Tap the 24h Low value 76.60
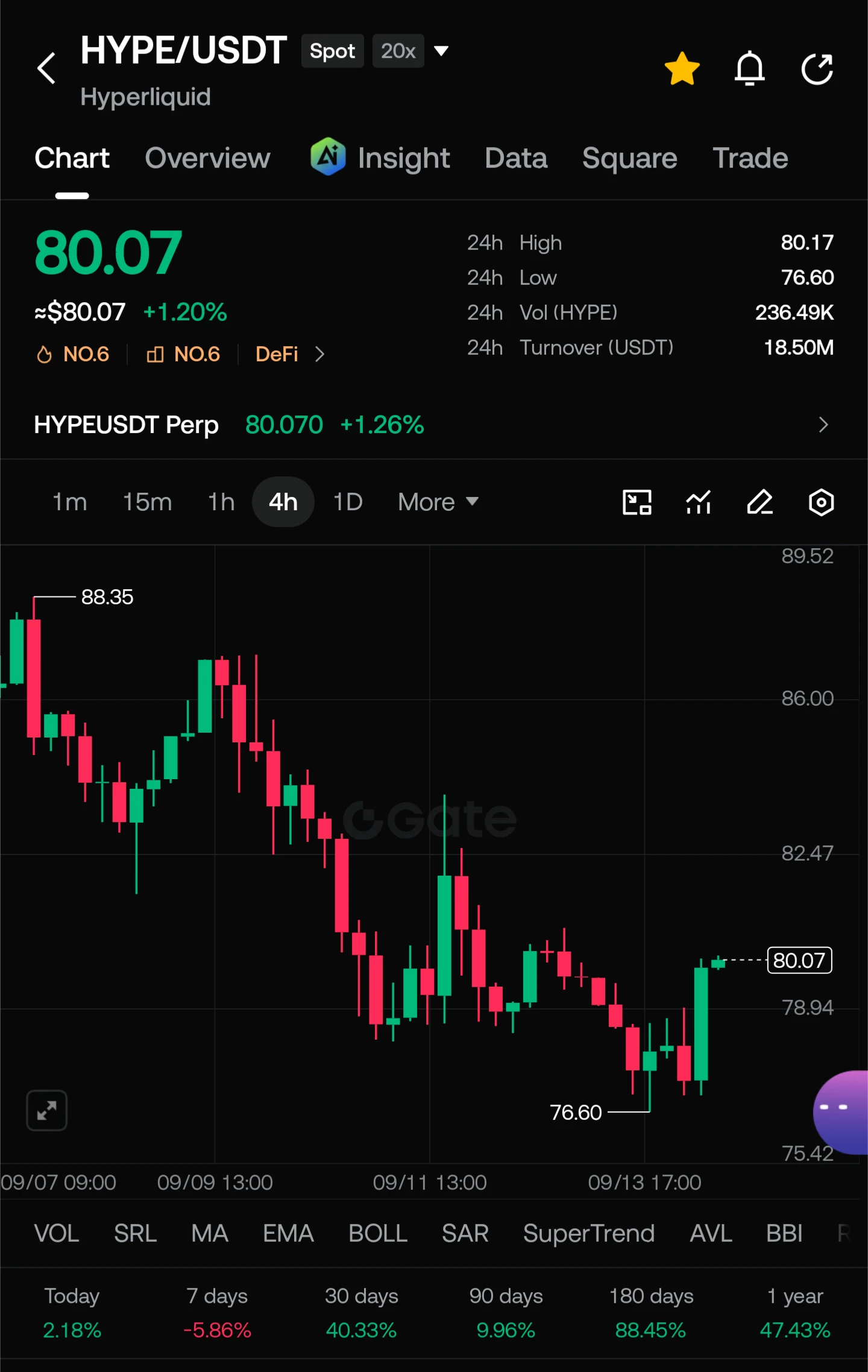The width and height of the screenshot is (868, 1372). coord(807,277)
